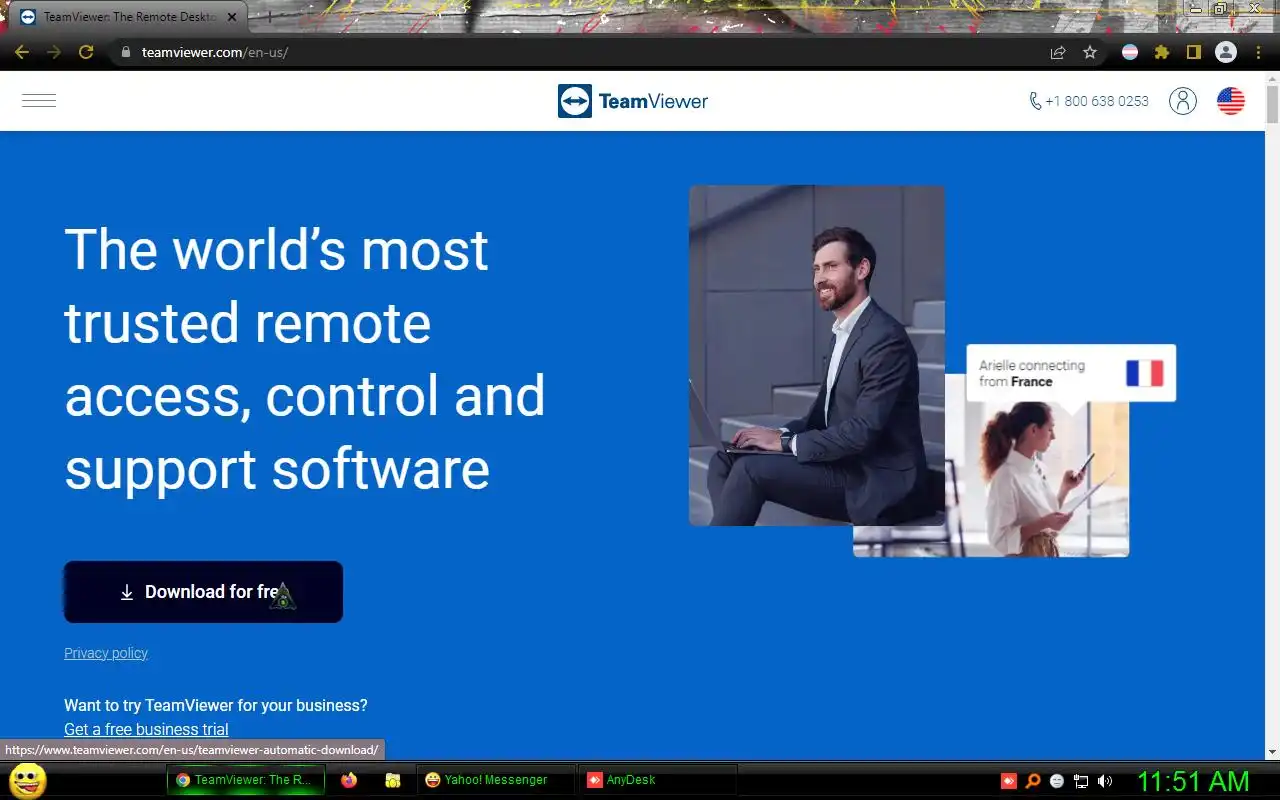Image resolution: width=1280 pixels, height=800 pixels.
Task: Click the scrollbar down arrow
Action: click(x=1272, y=752)
